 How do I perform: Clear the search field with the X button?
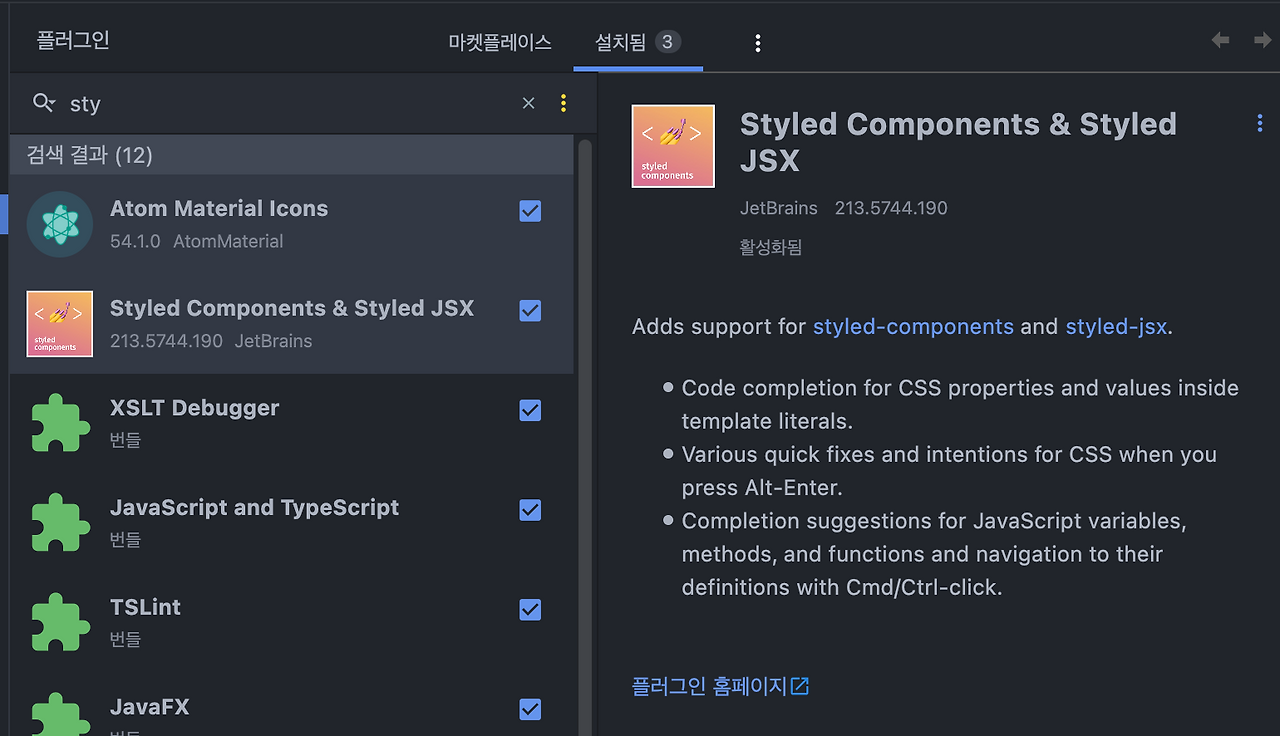pyautogui.click(x=528, y=103)
